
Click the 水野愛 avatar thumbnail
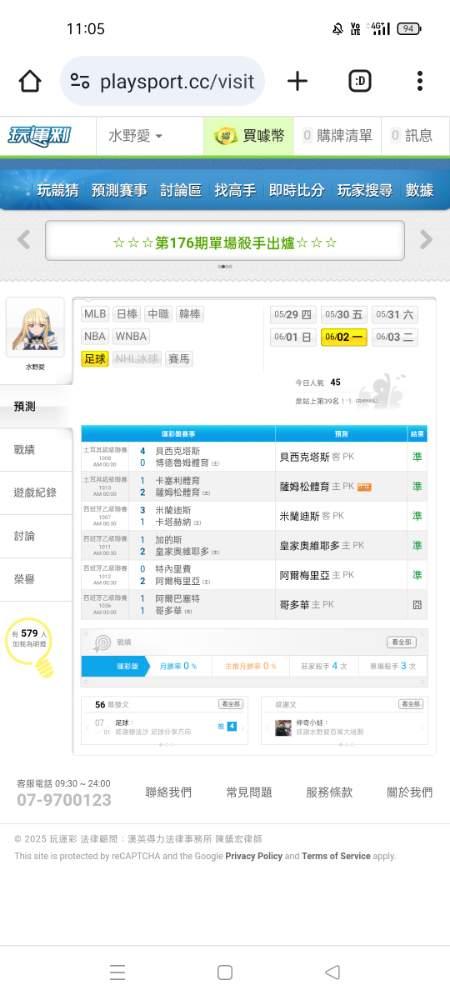pyautogui.click(x=36, y=329)
